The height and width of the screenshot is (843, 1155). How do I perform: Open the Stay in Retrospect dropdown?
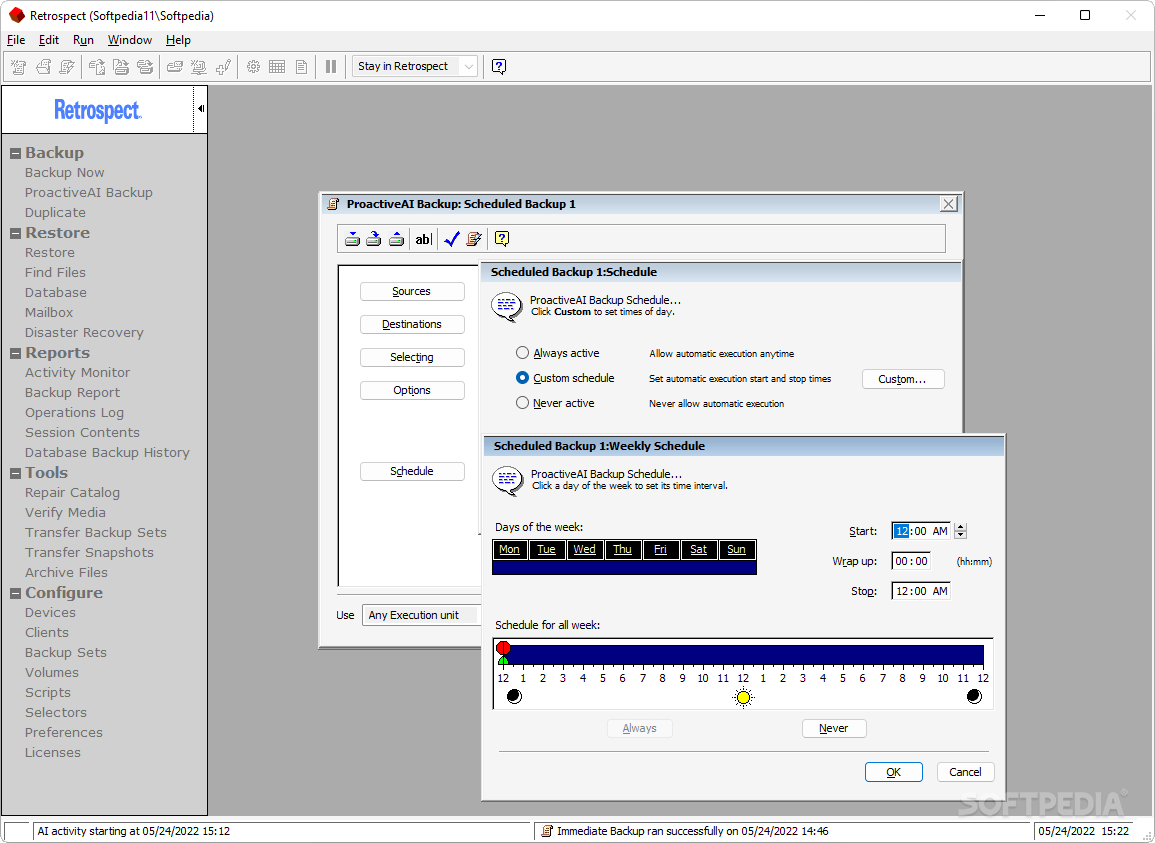pos(415,66)
